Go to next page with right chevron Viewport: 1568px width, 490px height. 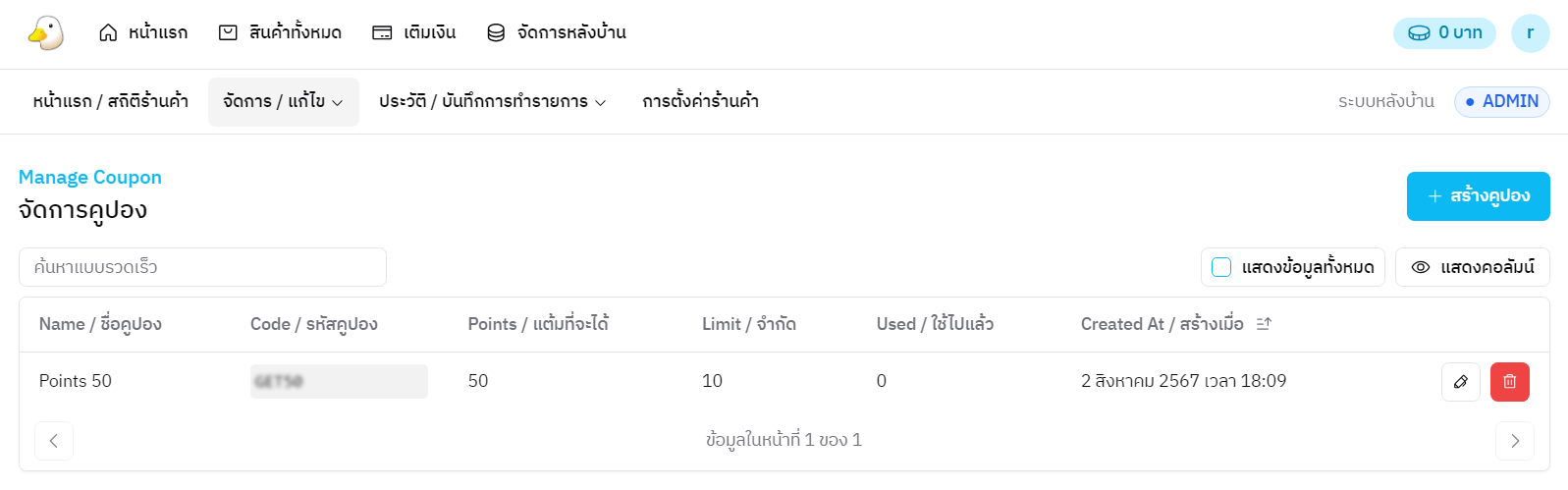pos(1514,441)
